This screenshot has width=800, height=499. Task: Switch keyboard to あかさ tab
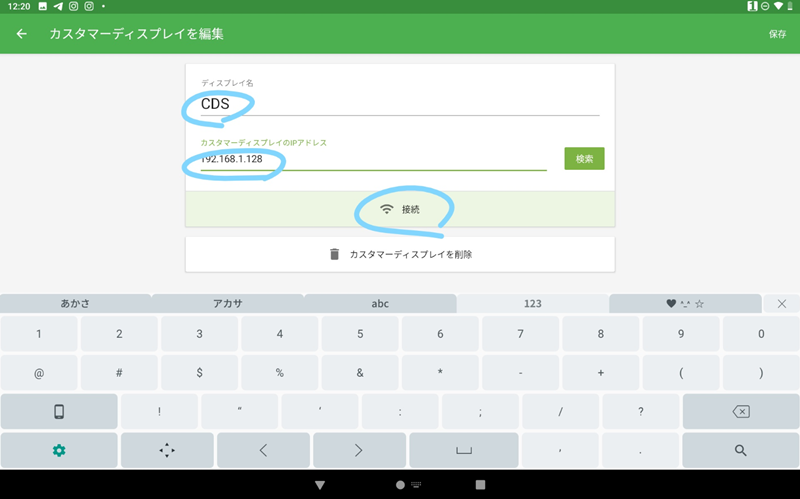coord(76,304)
